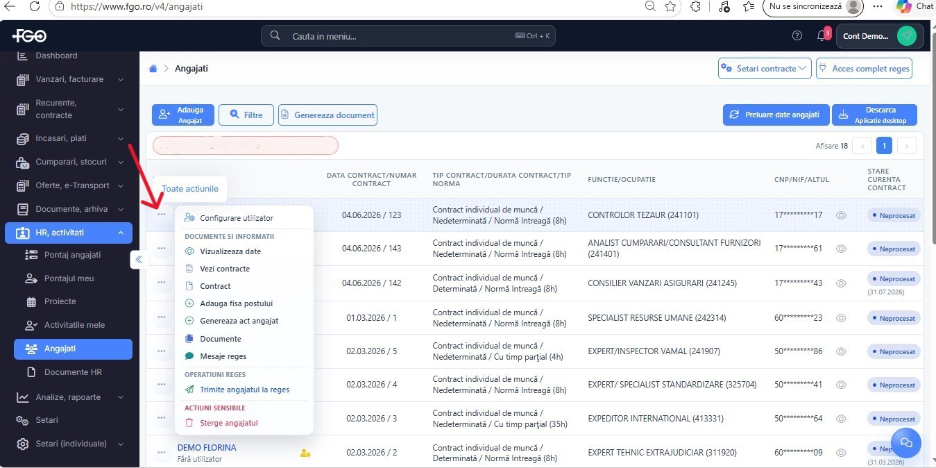
Task: Choose Sterge angajatul in the menu
Action: click(229, 423)
